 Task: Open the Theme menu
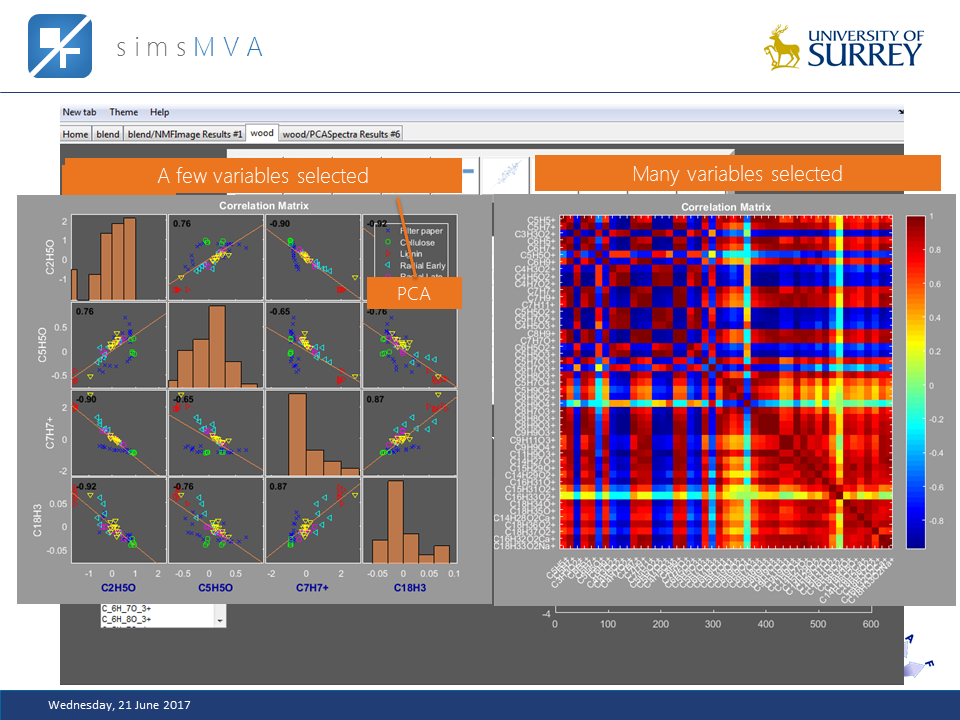pyautogui.click(x=123, y=112)
